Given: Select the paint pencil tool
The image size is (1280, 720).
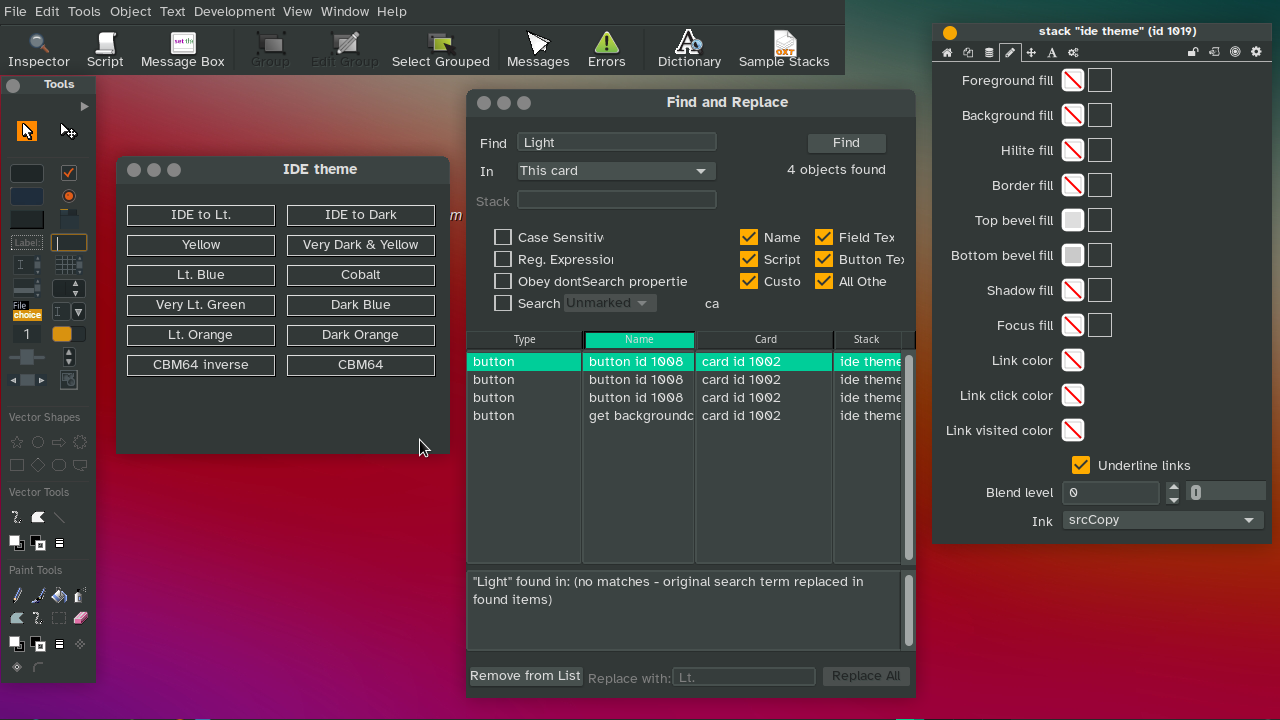Looking at the screenshot, I should (x=17, y=595).
